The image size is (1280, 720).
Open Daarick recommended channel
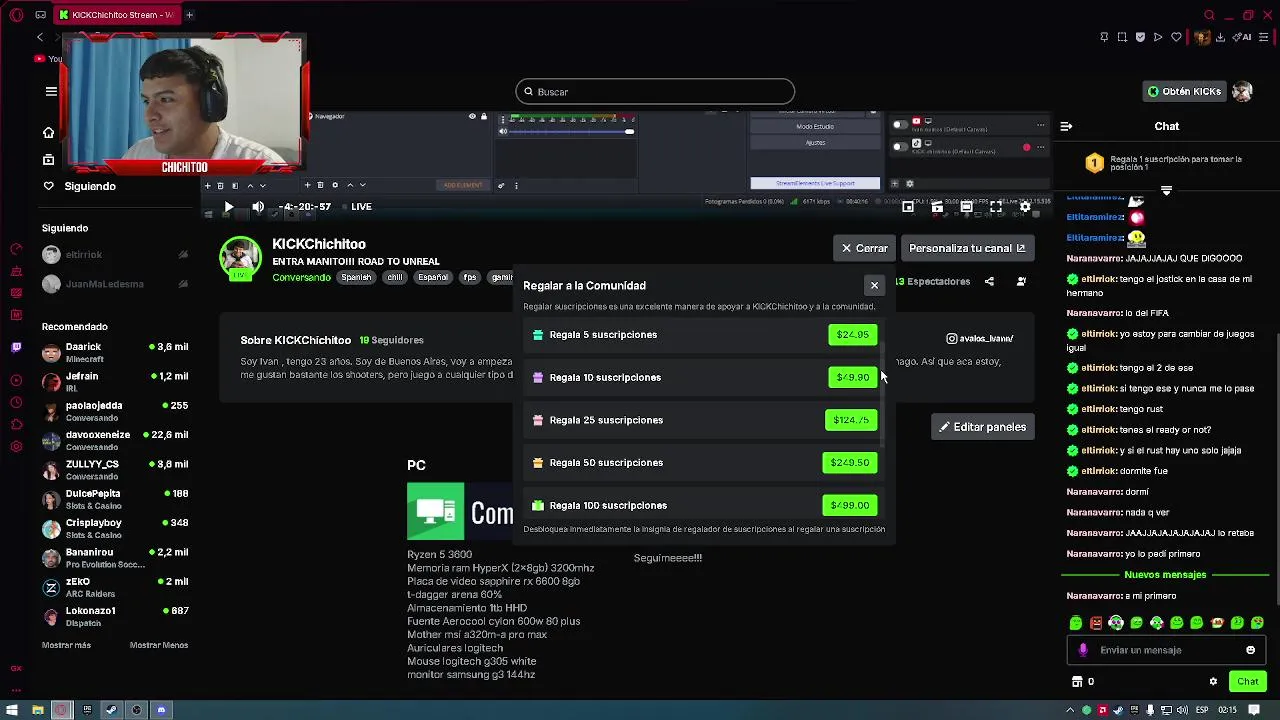[115, 352]
